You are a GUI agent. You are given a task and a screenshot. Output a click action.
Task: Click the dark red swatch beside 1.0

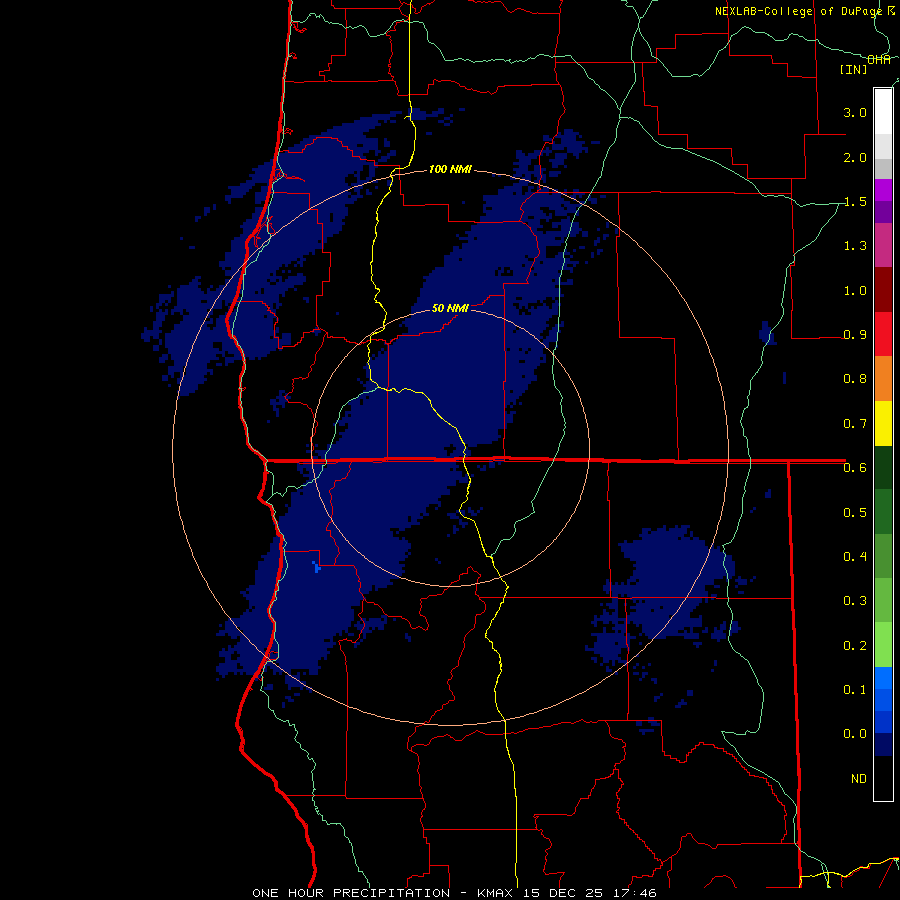click(883, 290)
